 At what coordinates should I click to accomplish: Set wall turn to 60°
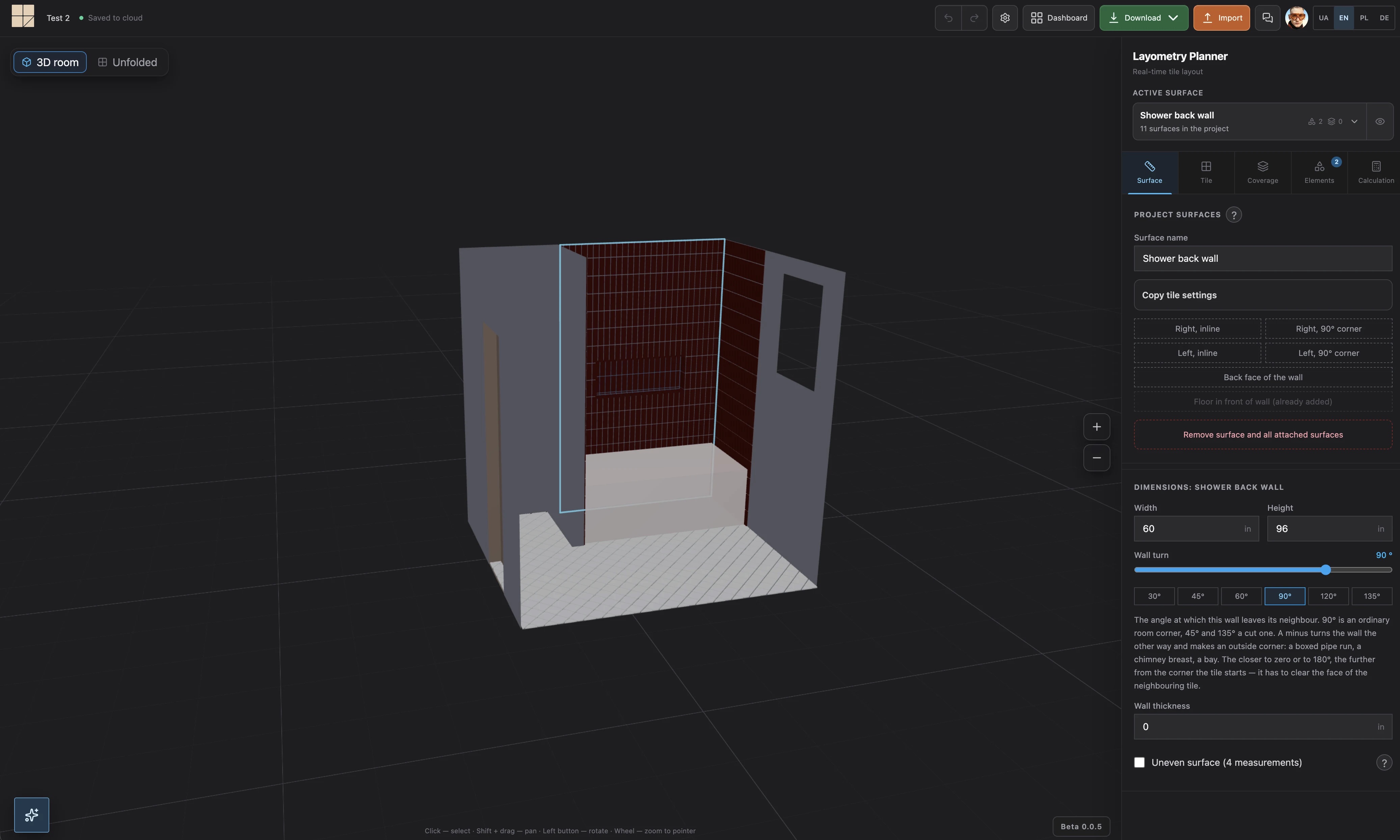[1241, 596]
